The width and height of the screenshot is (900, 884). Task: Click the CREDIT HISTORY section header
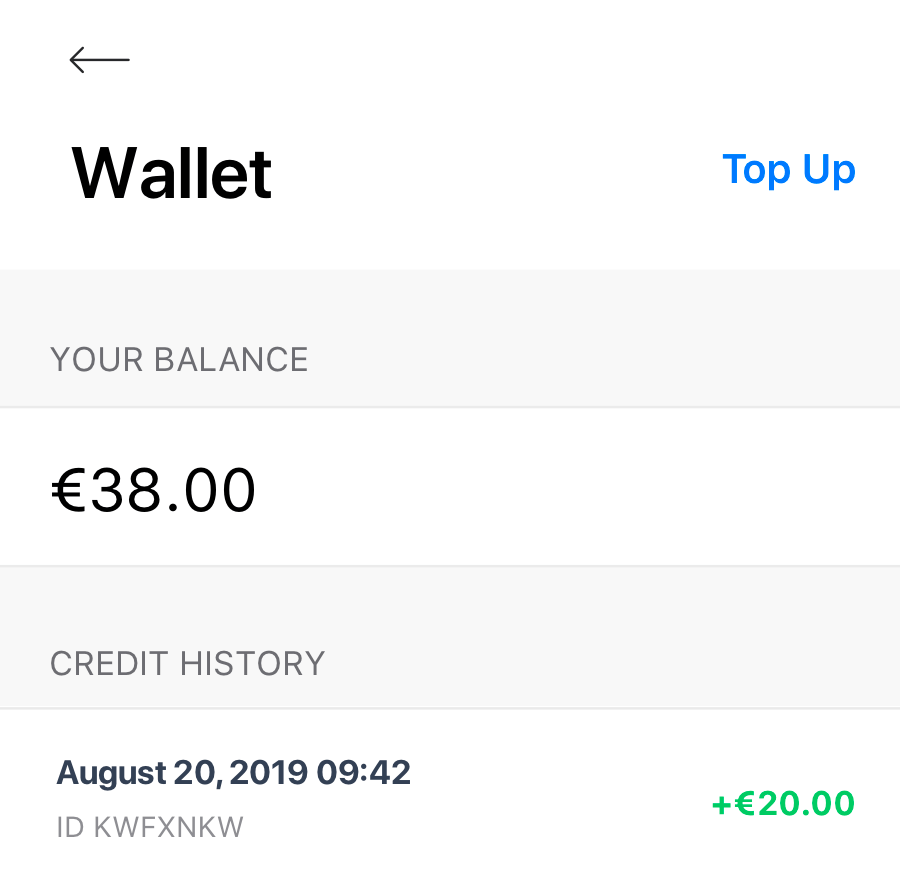[x=187, y=663]
